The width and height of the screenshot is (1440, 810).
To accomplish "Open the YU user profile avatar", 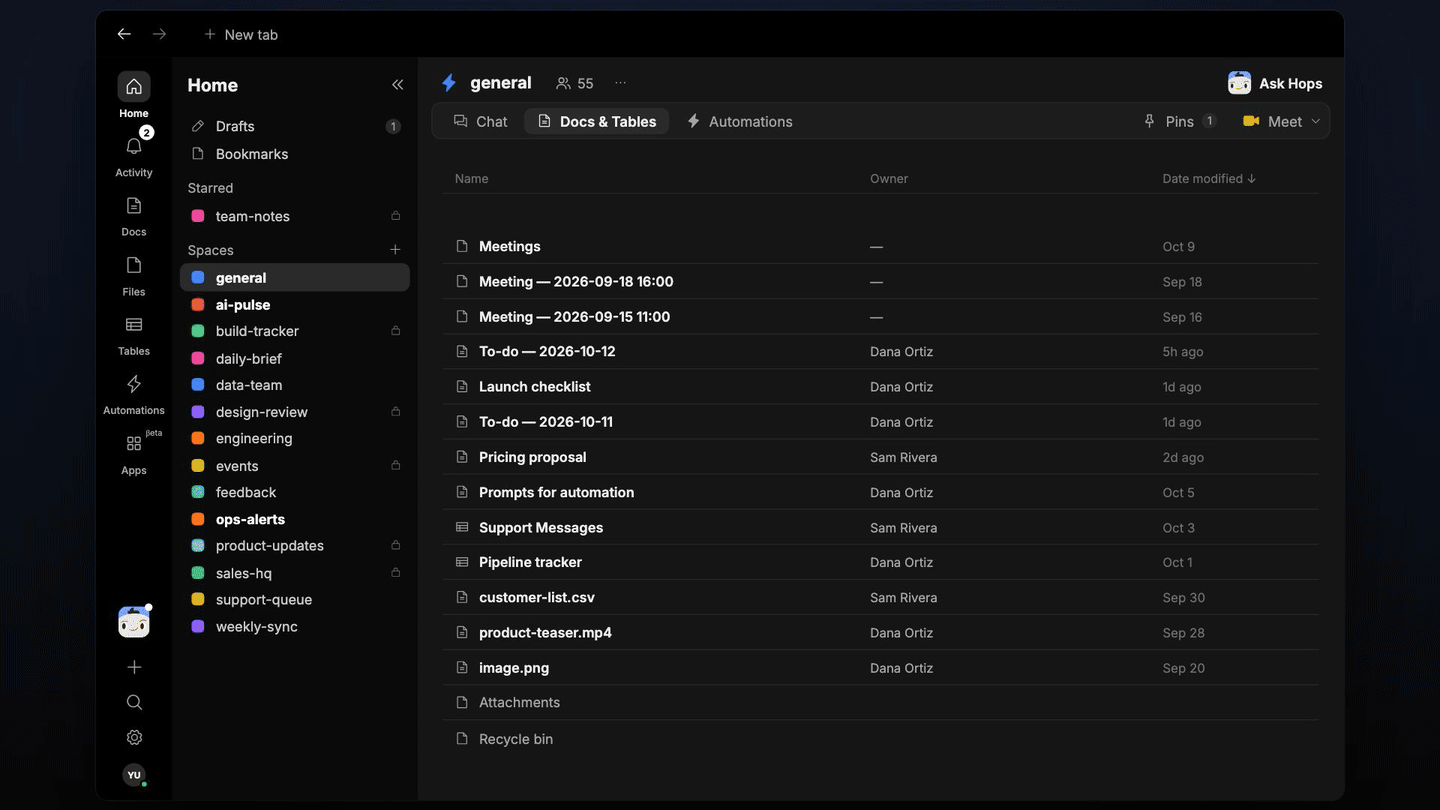I will coord(134,775).
